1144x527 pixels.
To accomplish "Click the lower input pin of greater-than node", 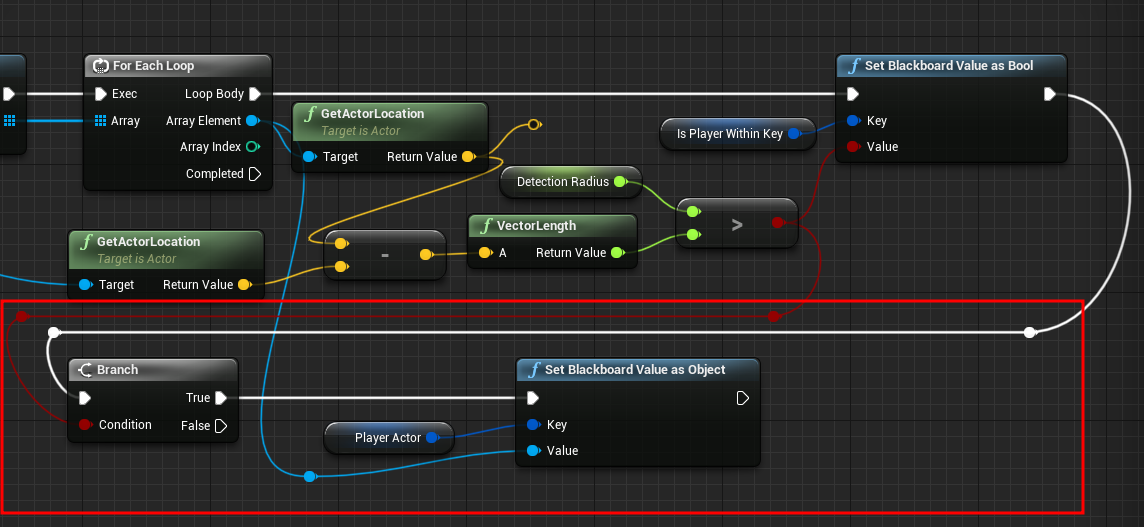I will [x=692, y=235].
